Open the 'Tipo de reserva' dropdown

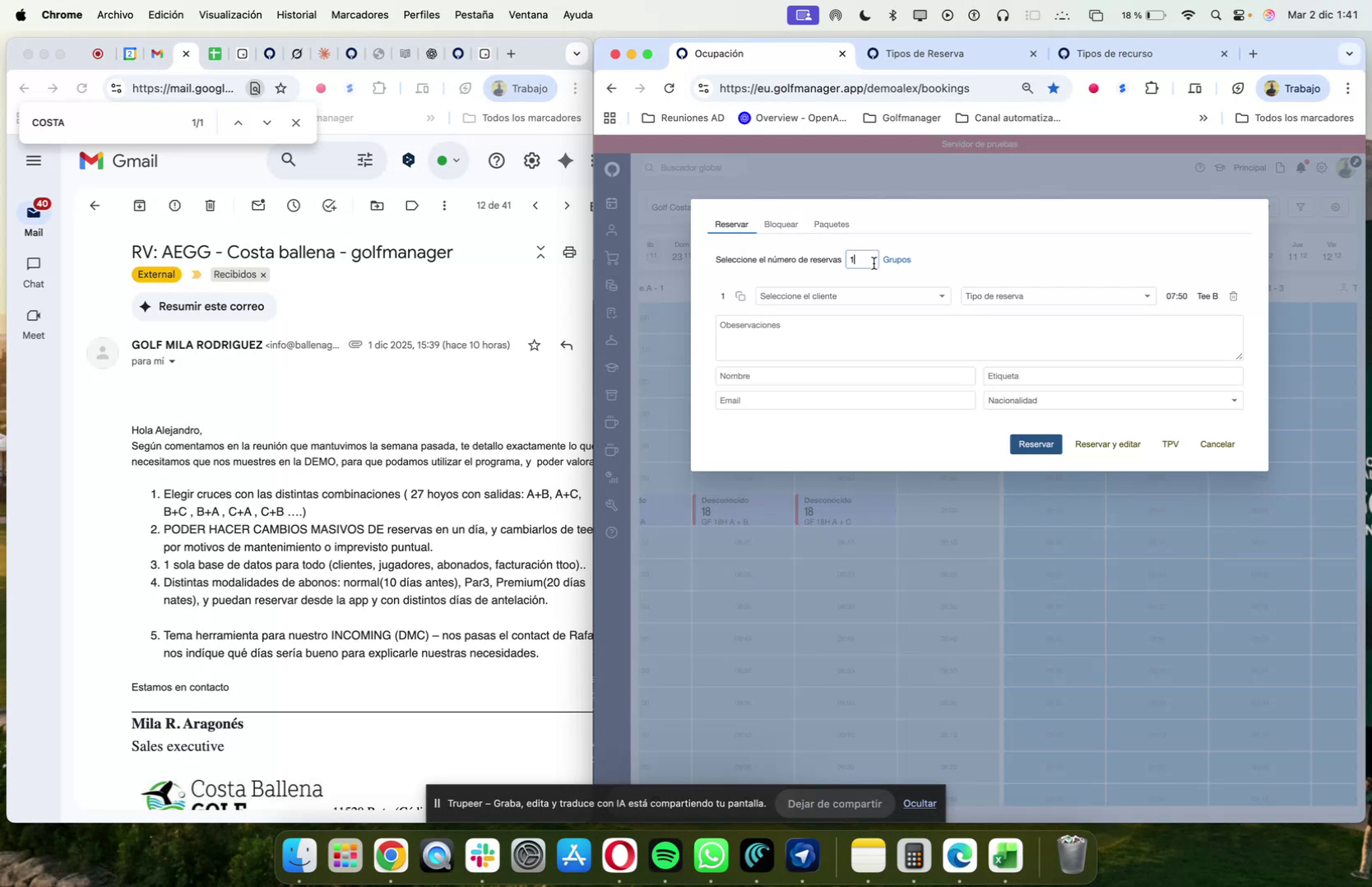1057,296
